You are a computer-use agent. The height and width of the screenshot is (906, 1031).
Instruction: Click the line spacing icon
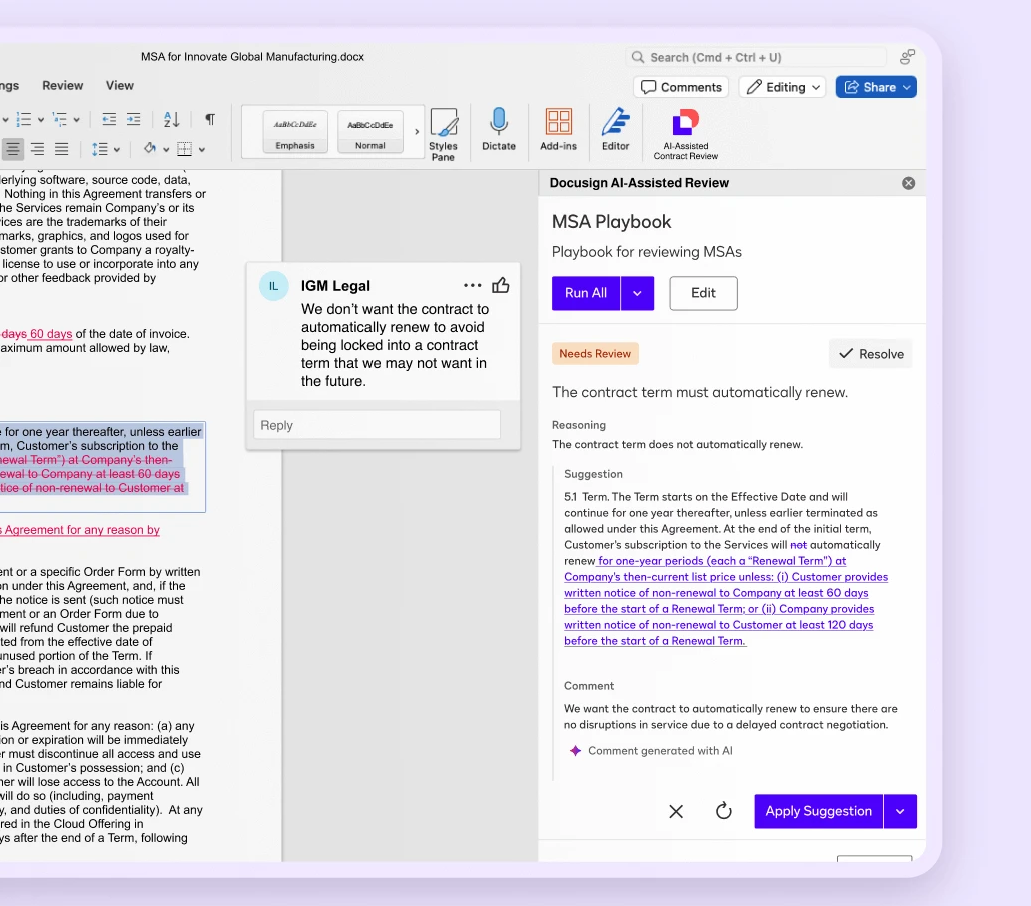point(100,149)
